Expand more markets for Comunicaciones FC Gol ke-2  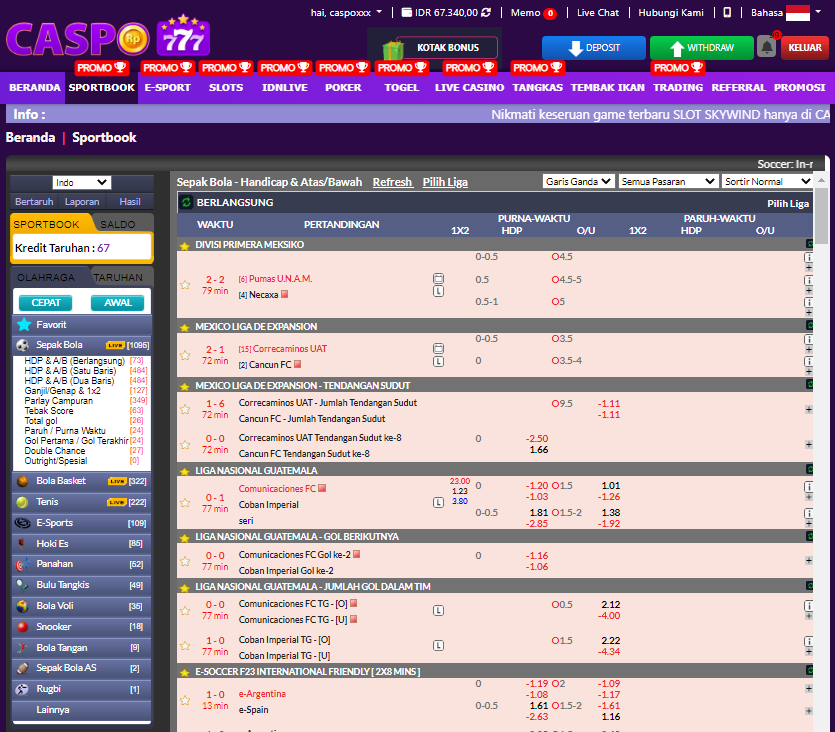pos(808,561)
